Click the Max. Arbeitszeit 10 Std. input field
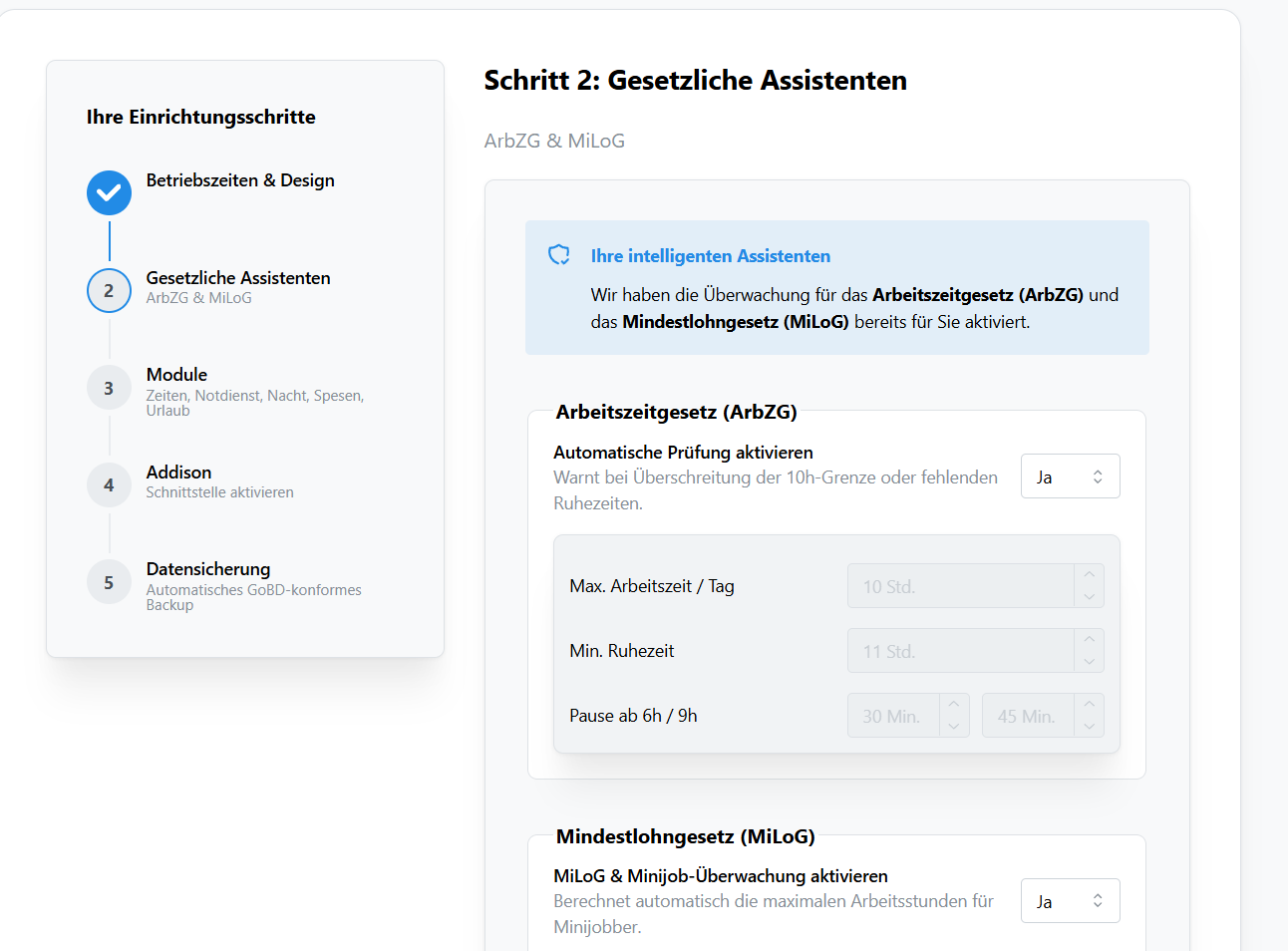The height and width of the screenshot is (951, 1288). click(x=957, y=585)
